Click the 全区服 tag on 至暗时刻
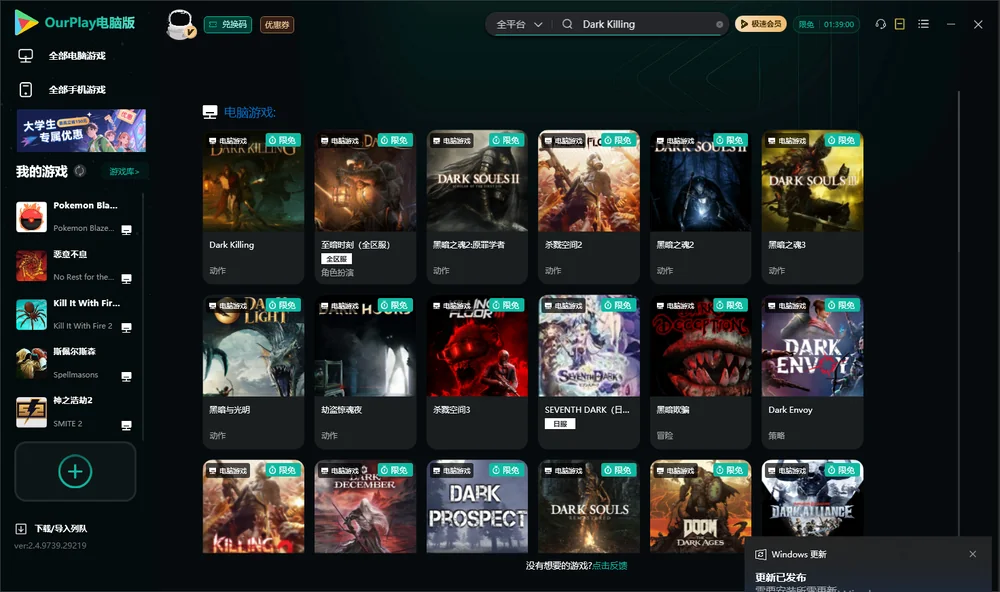The width and height of the screenshot is (1000, 592). [x=336, y=258]
